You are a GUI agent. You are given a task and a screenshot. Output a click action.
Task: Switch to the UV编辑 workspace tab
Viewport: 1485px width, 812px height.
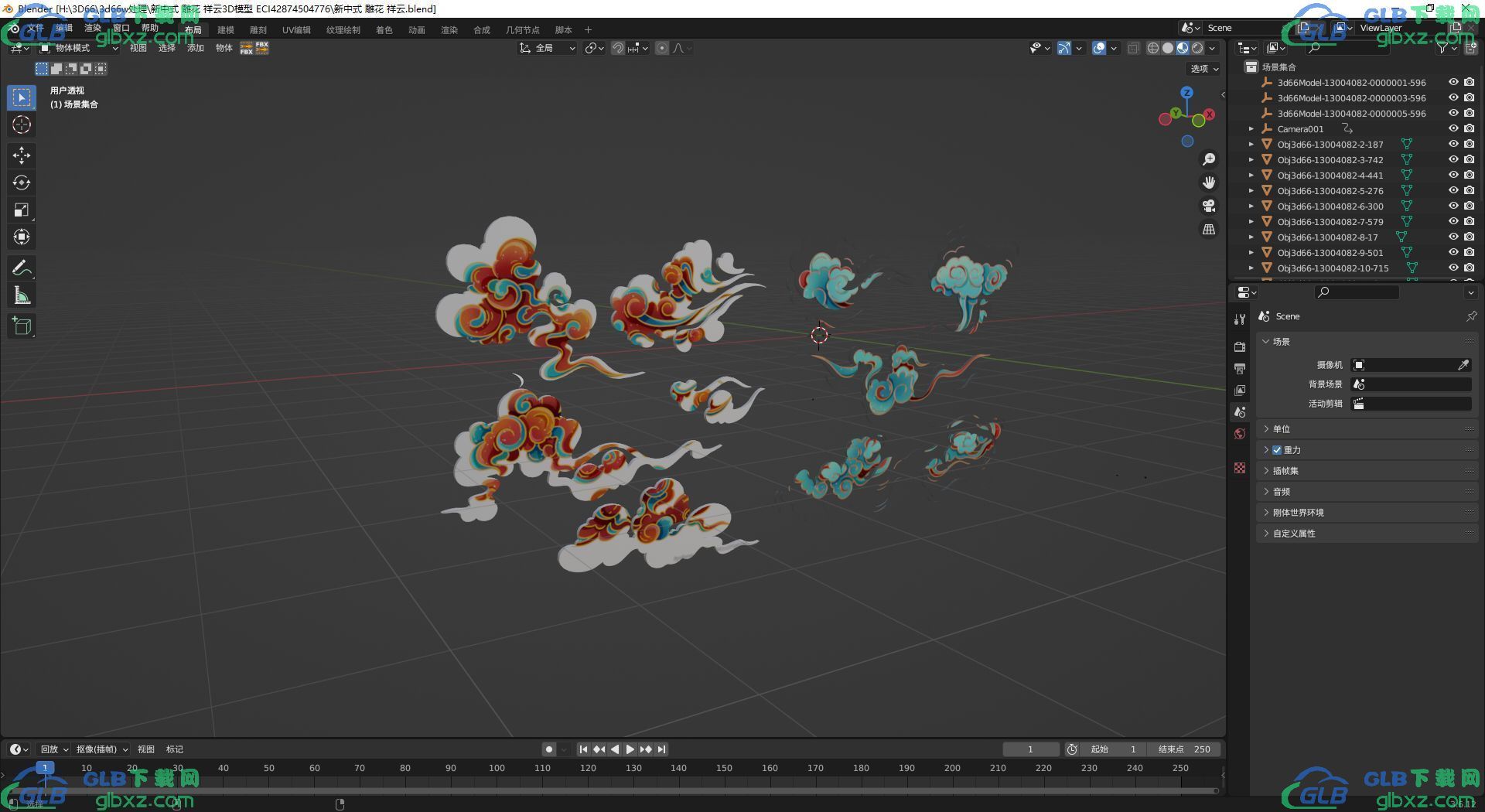296,30
